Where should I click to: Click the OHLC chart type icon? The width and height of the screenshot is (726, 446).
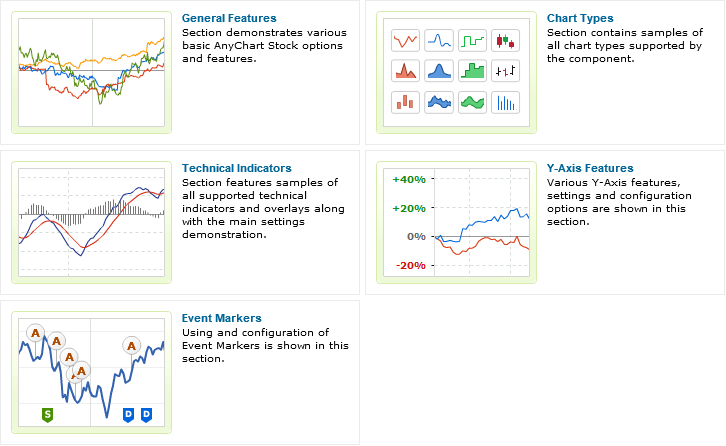506,71
